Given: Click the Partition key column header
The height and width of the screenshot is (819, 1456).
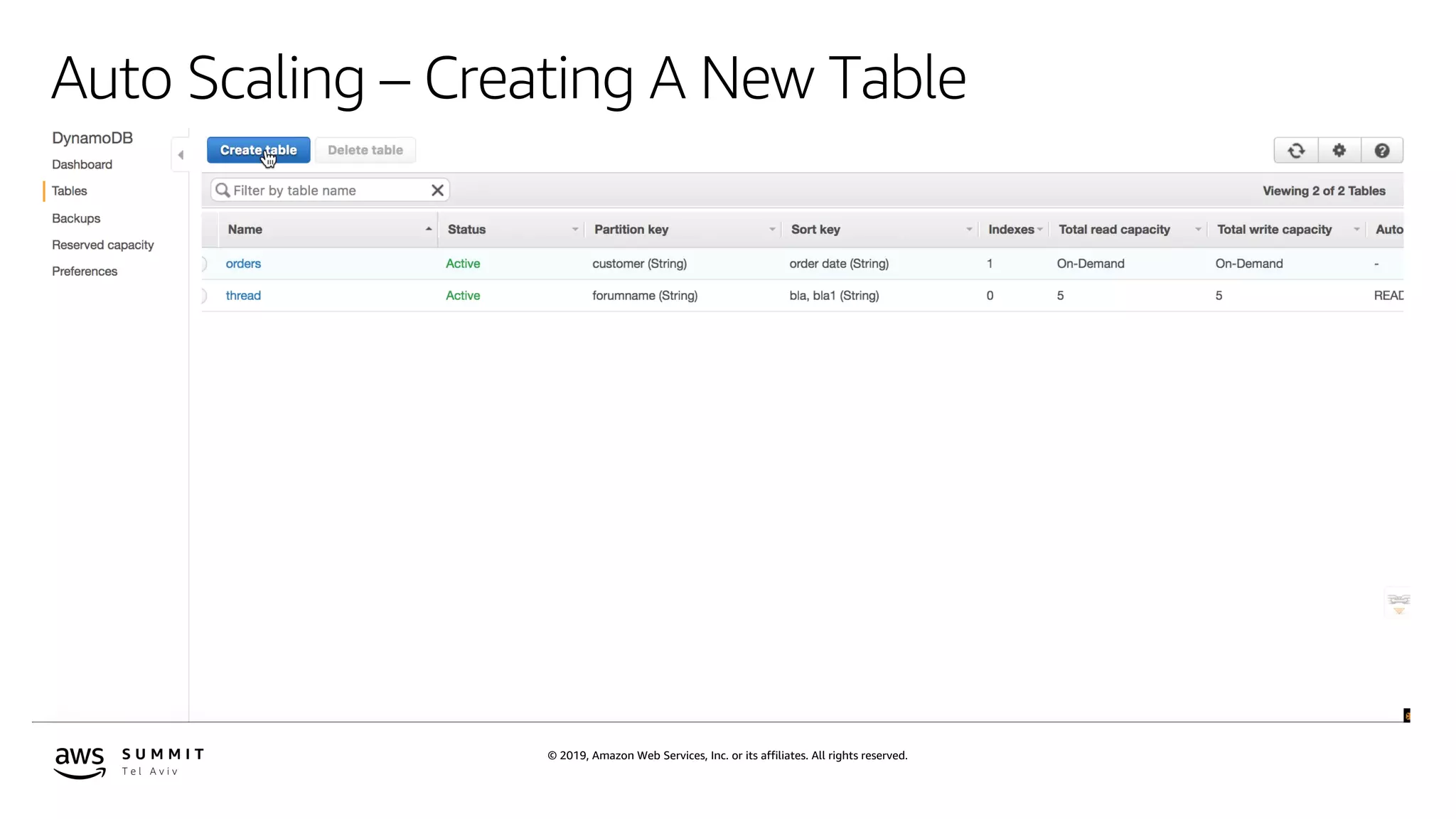Looking at the screenshot, I should [631, 230].
